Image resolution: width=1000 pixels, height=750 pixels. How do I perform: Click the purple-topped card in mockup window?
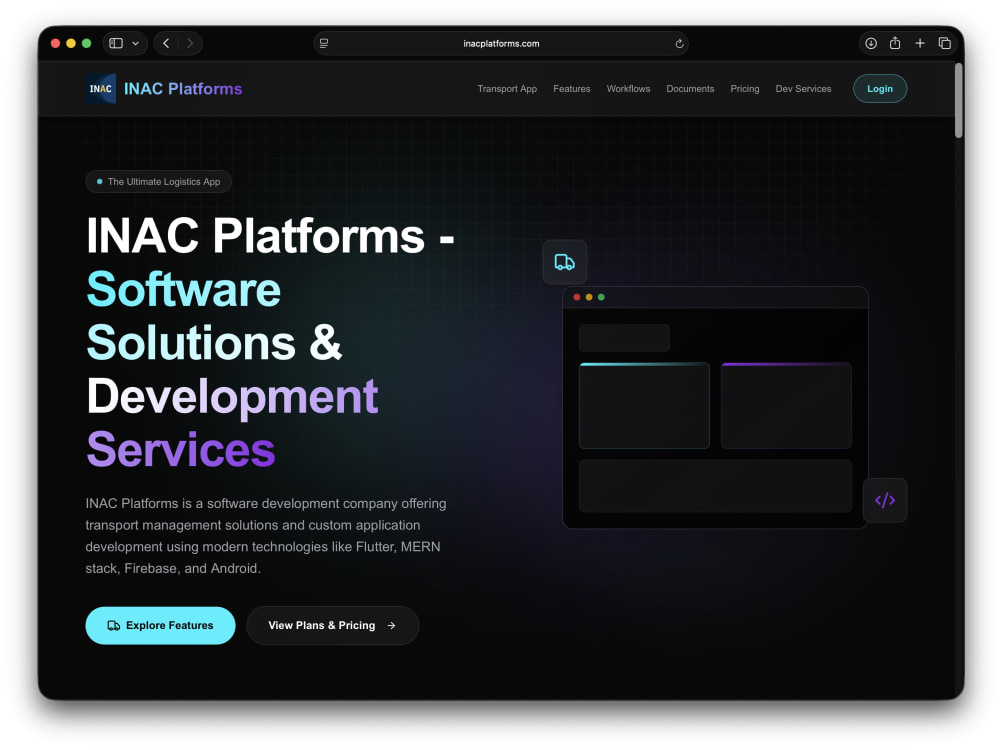[x=786, y=406]
